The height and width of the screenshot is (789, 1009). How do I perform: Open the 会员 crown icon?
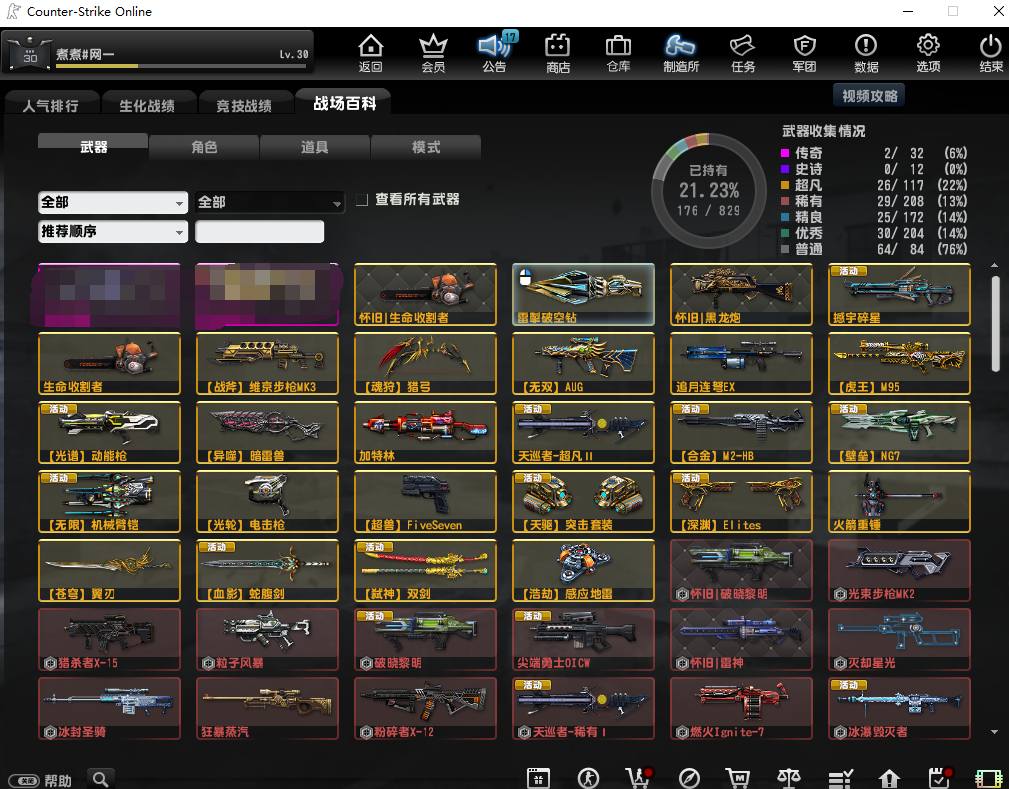(x=433, y=53)
